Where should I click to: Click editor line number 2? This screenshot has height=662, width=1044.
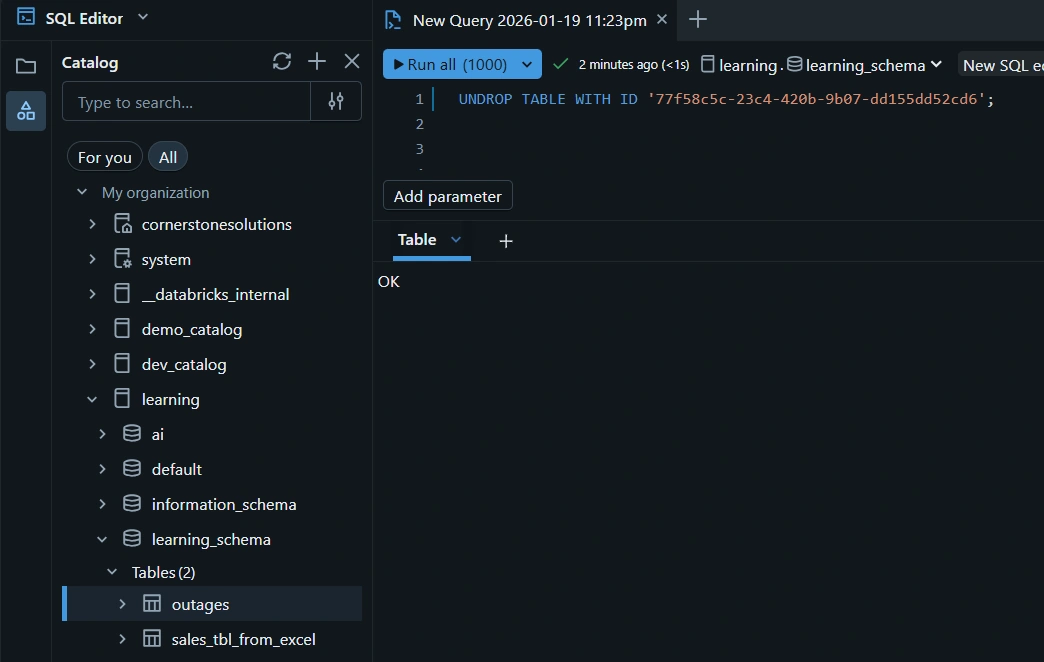coord(419,124)
